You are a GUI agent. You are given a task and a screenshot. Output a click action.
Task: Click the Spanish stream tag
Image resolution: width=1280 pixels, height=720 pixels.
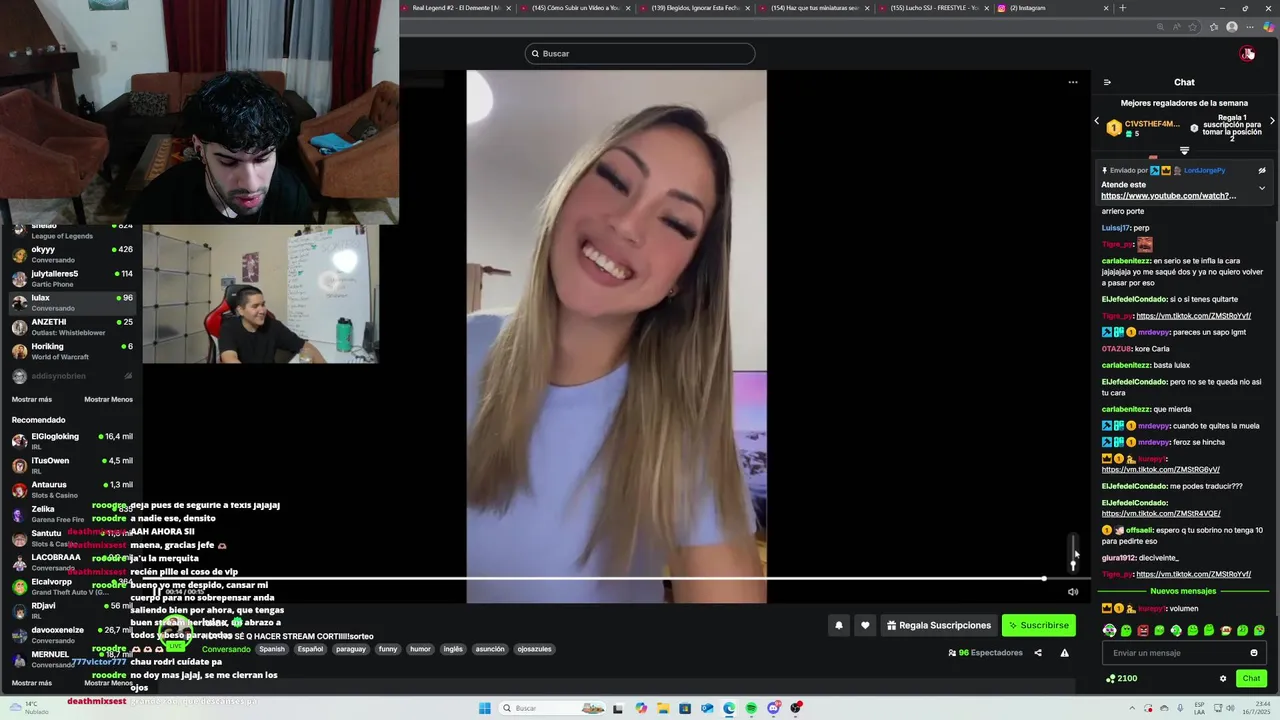272,649
